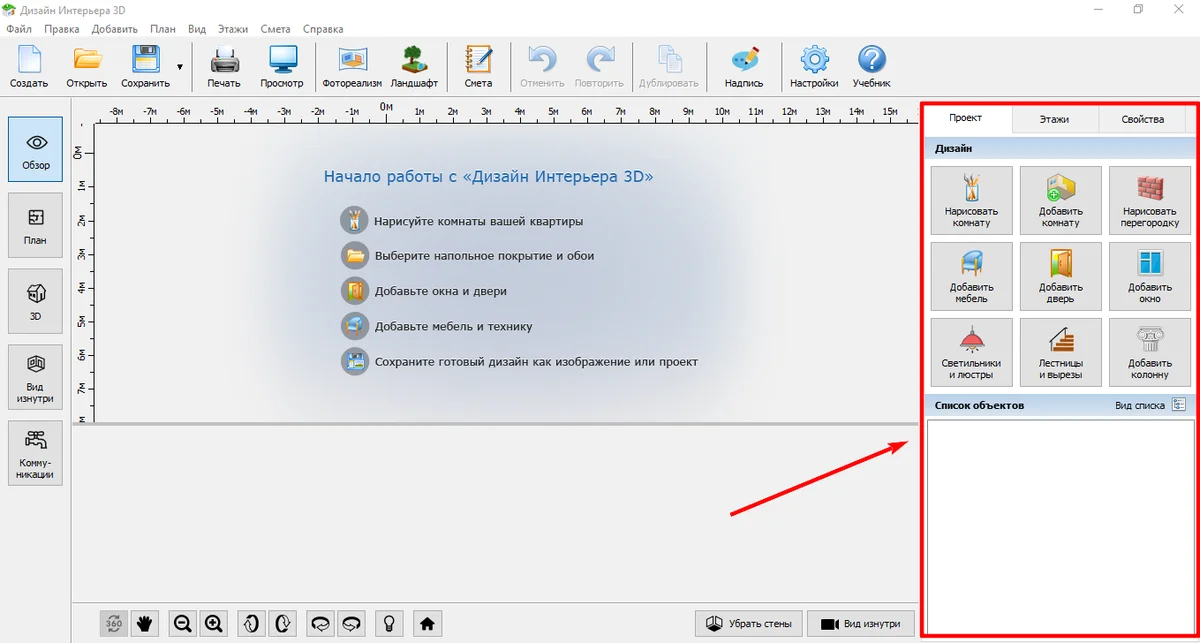Open Настройки settings

[x=814, y=67]
